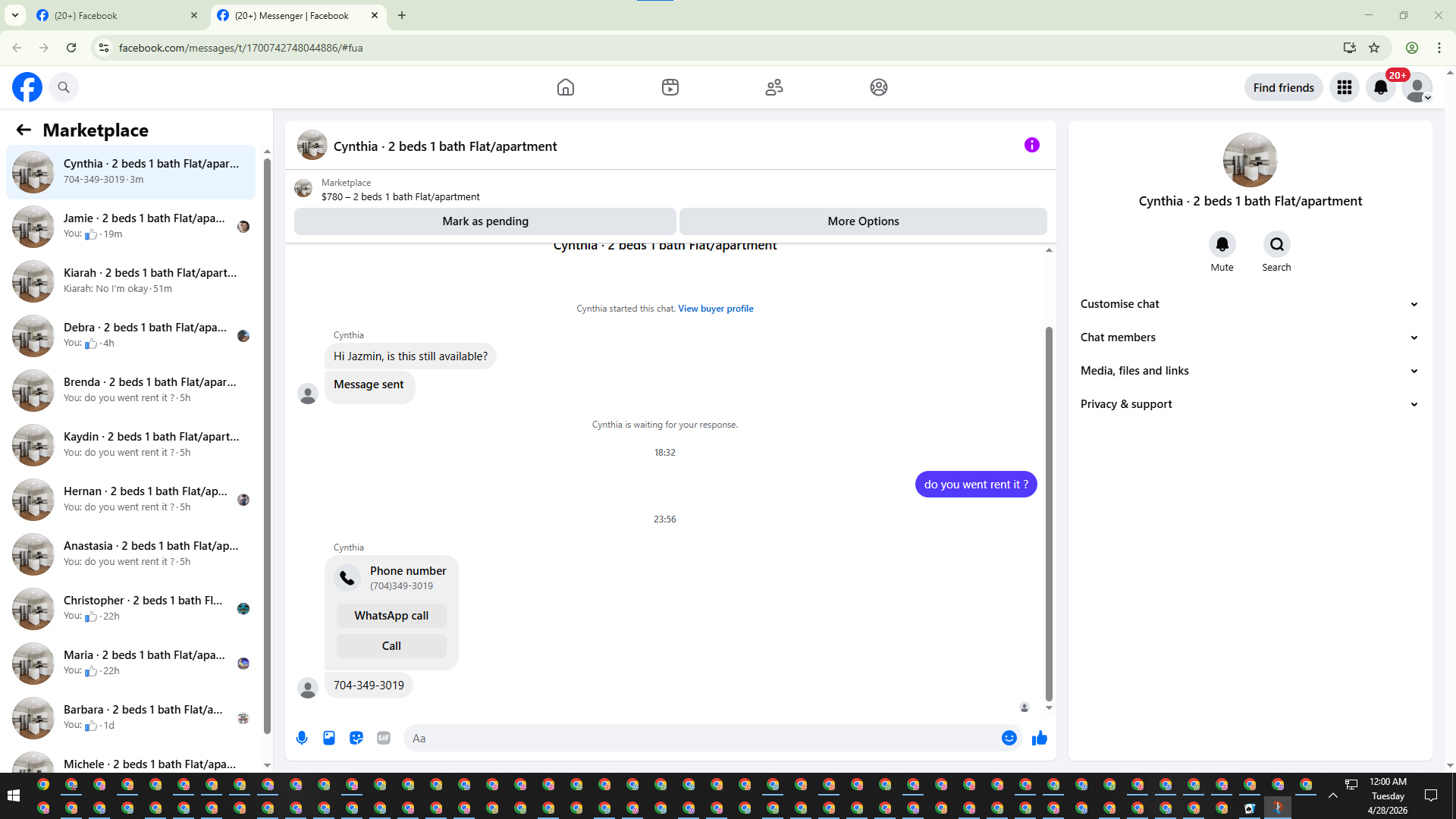This screenshot has height=819, width=1456.
Task: Open the Windows Start menu
Action: pyautogui.click(x=13, y=795)
